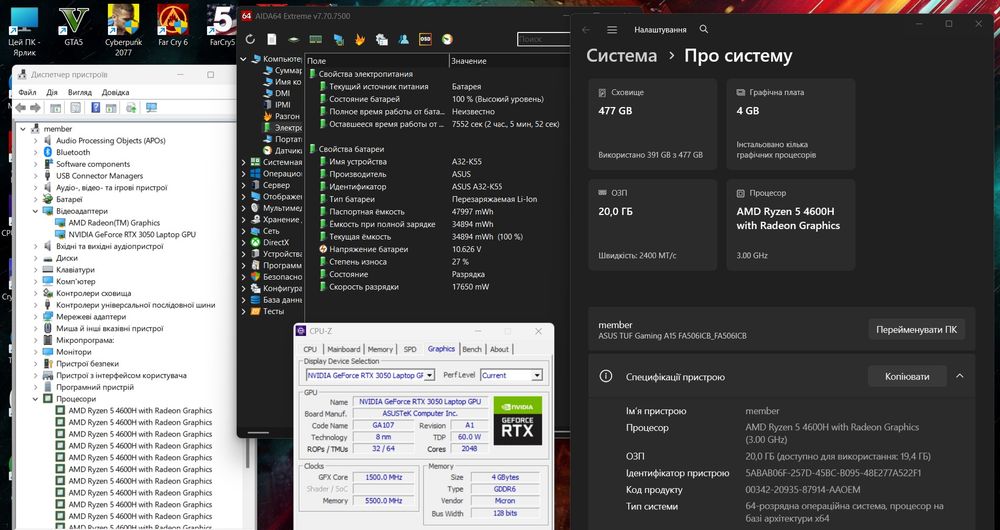The image size is (1000, 530).
Task: Click the Копіювати button for device specs
Action: pyautogui.click(x=907, y=376)
